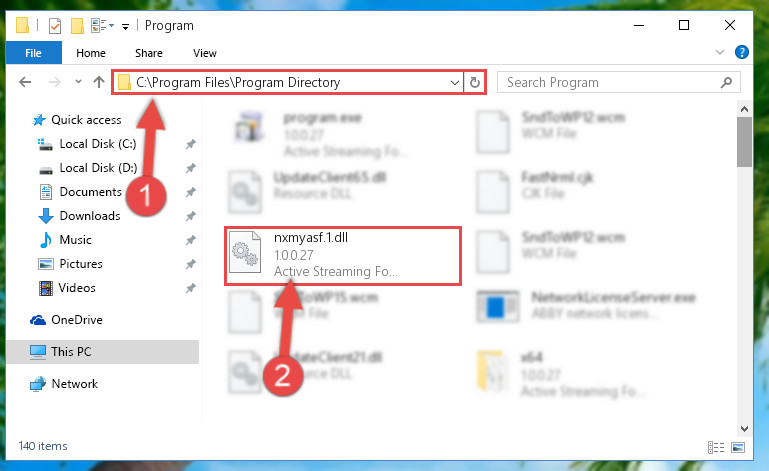
Task: Open Help via the blue question icon
Action: point(742,52)
